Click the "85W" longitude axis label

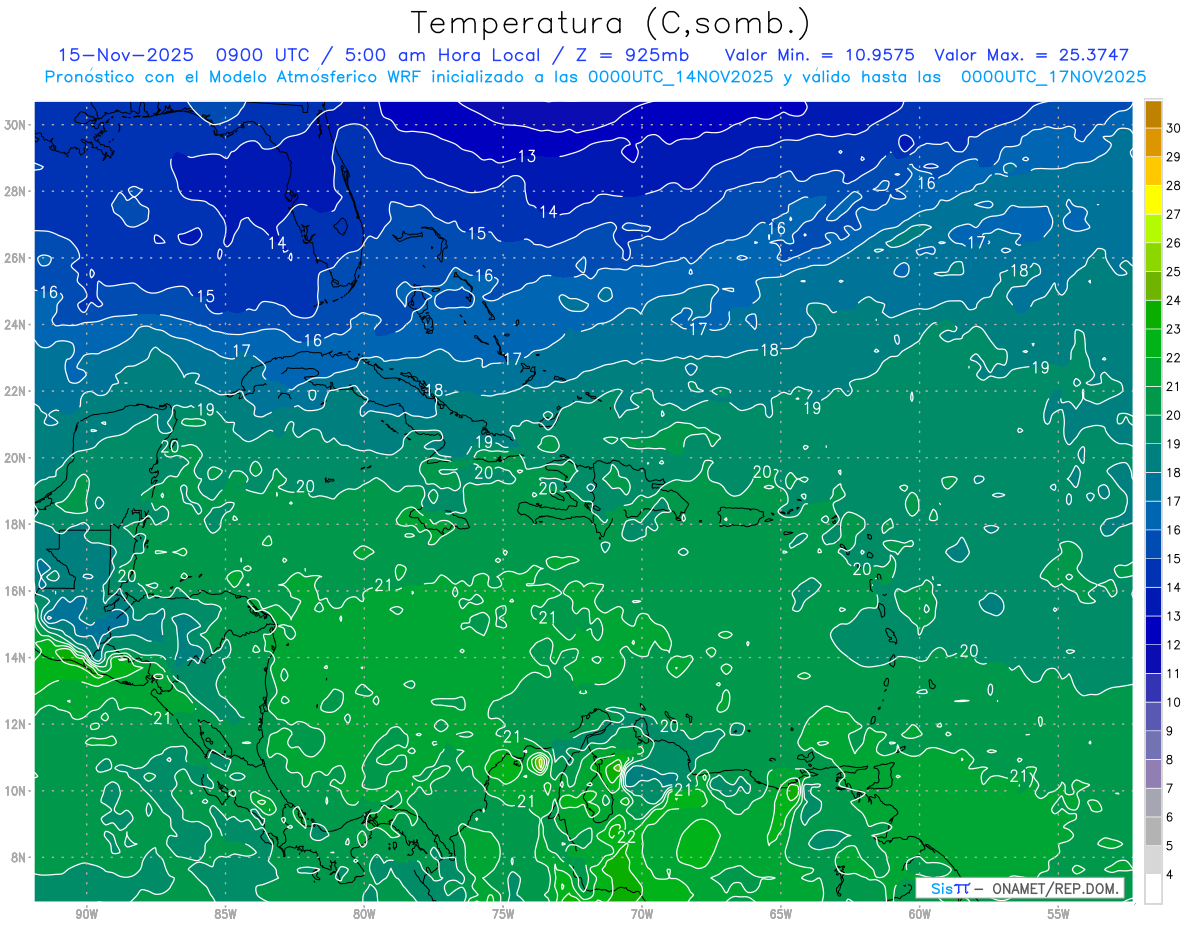[x=225, y=914]
